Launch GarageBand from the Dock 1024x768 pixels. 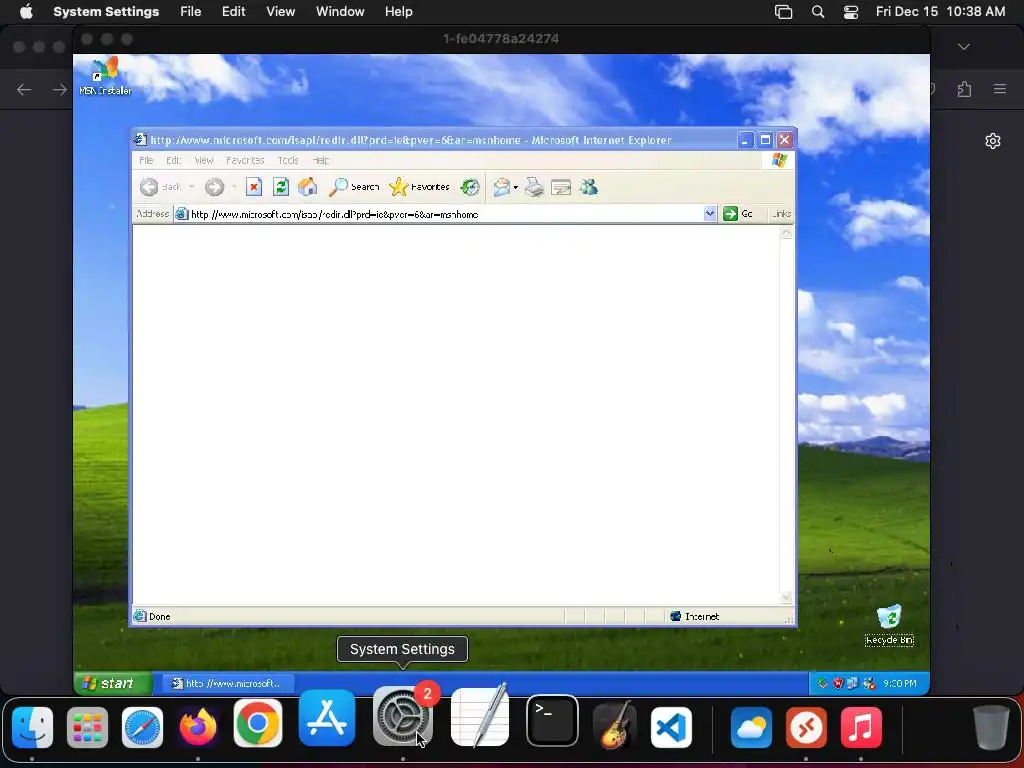tap(614, 724)
